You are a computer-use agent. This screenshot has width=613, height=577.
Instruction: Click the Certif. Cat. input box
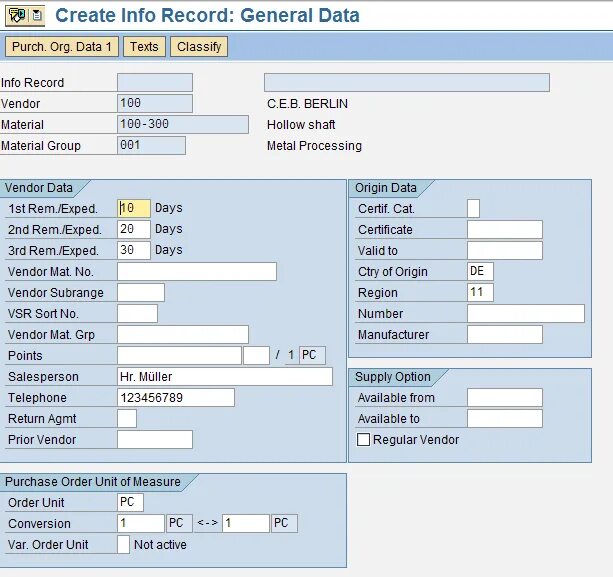coord(473,208)
